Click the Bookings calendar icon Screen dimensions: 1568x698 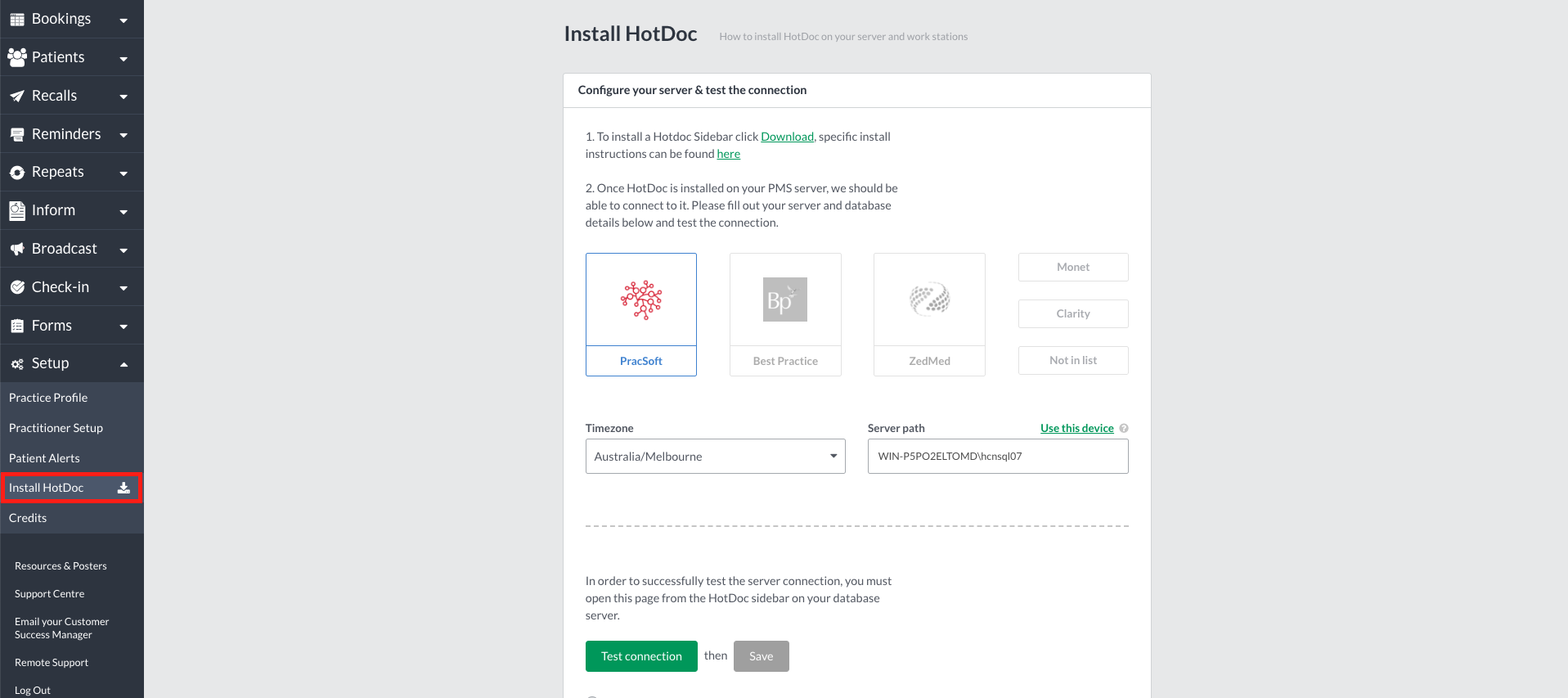[x=17, y=19]
